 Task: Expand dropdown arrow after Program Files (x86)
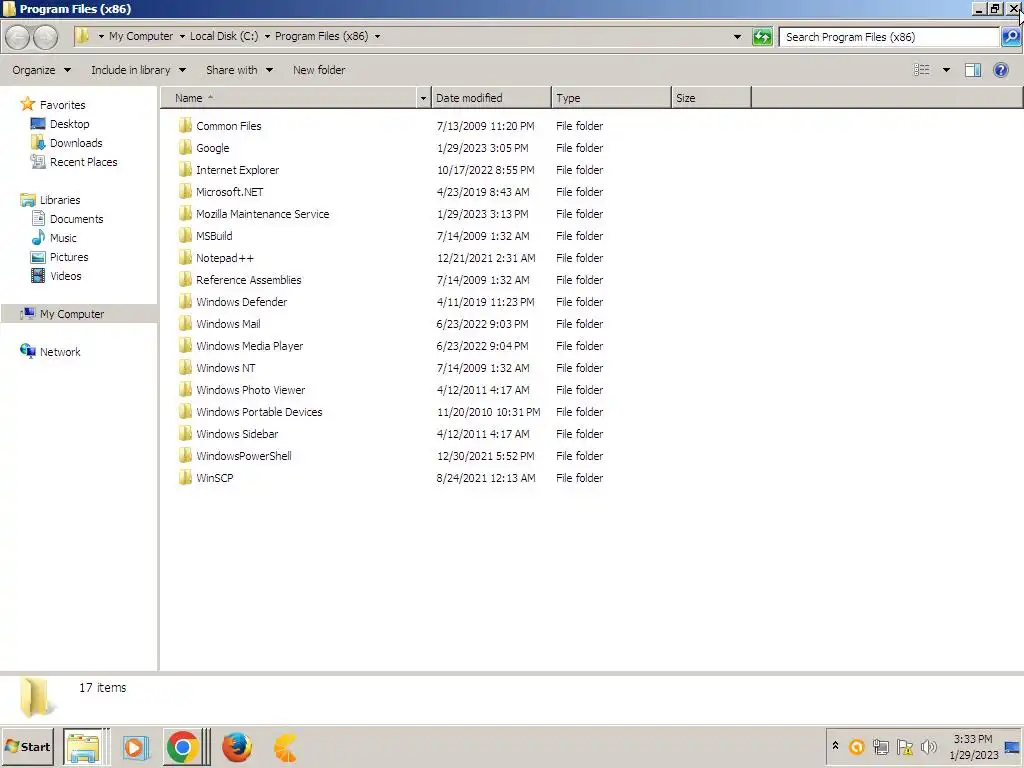click(377, 37)
